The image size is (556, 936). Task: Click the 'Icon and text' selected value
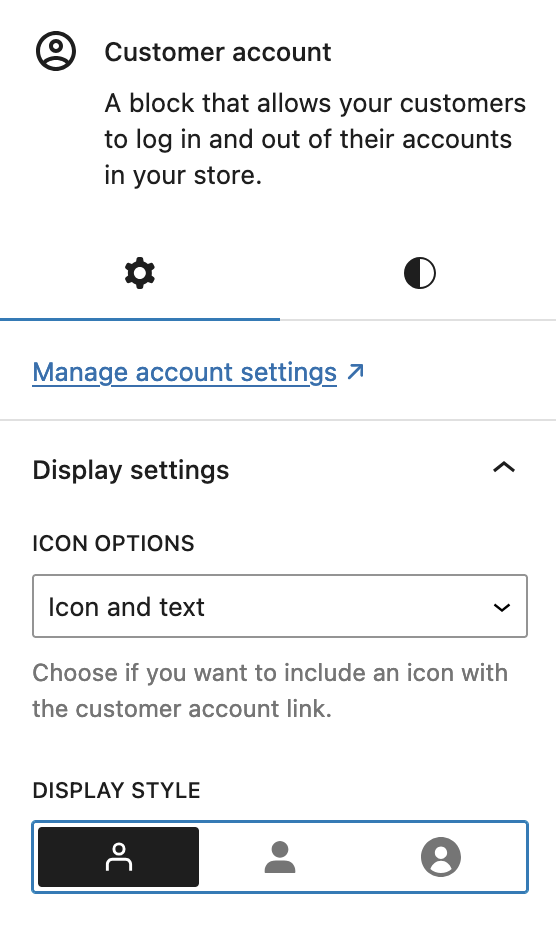point(126,607)
